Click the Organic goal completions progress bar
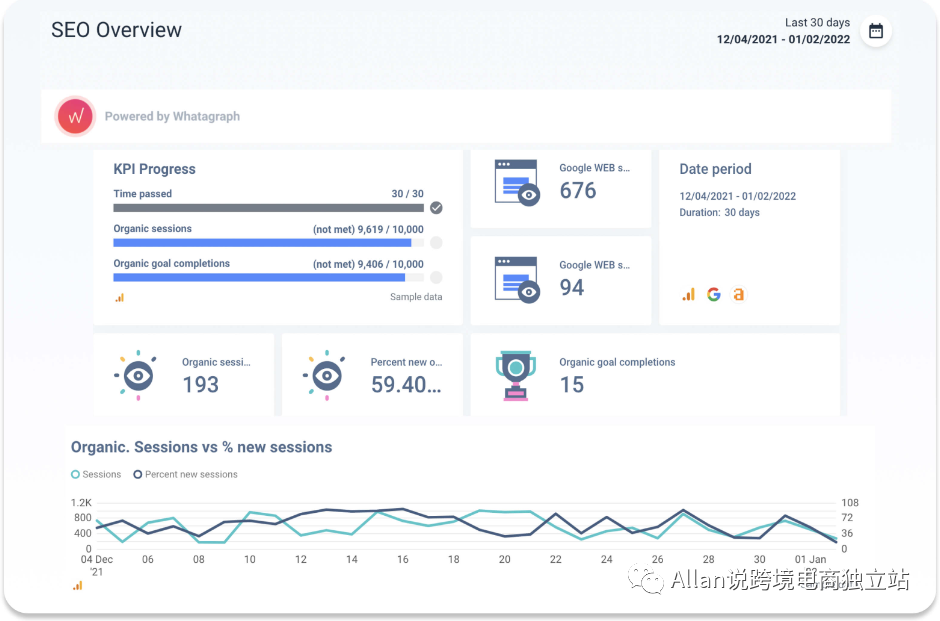940x621 pixels. pyautogui.click(x=269, y=278)
